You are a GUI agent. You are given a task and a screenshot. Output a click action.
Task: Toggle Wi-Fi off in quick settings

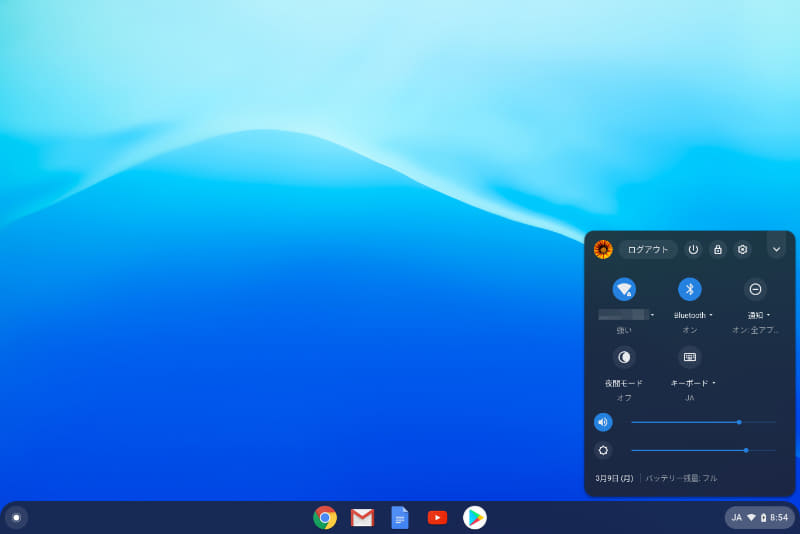pyautogui.click(x=624, y=289)
